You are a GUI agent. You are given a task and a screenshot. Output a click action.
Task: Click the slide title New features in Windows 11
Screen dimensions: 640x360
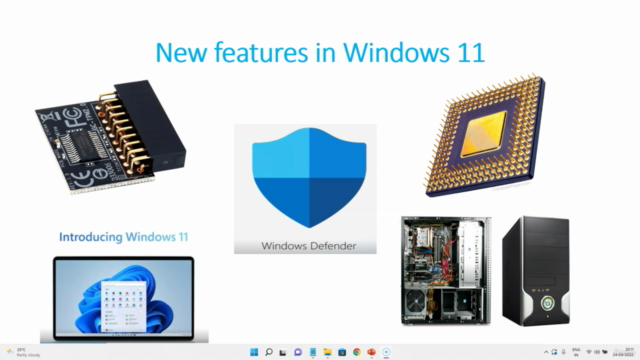(x=320, y=52)
